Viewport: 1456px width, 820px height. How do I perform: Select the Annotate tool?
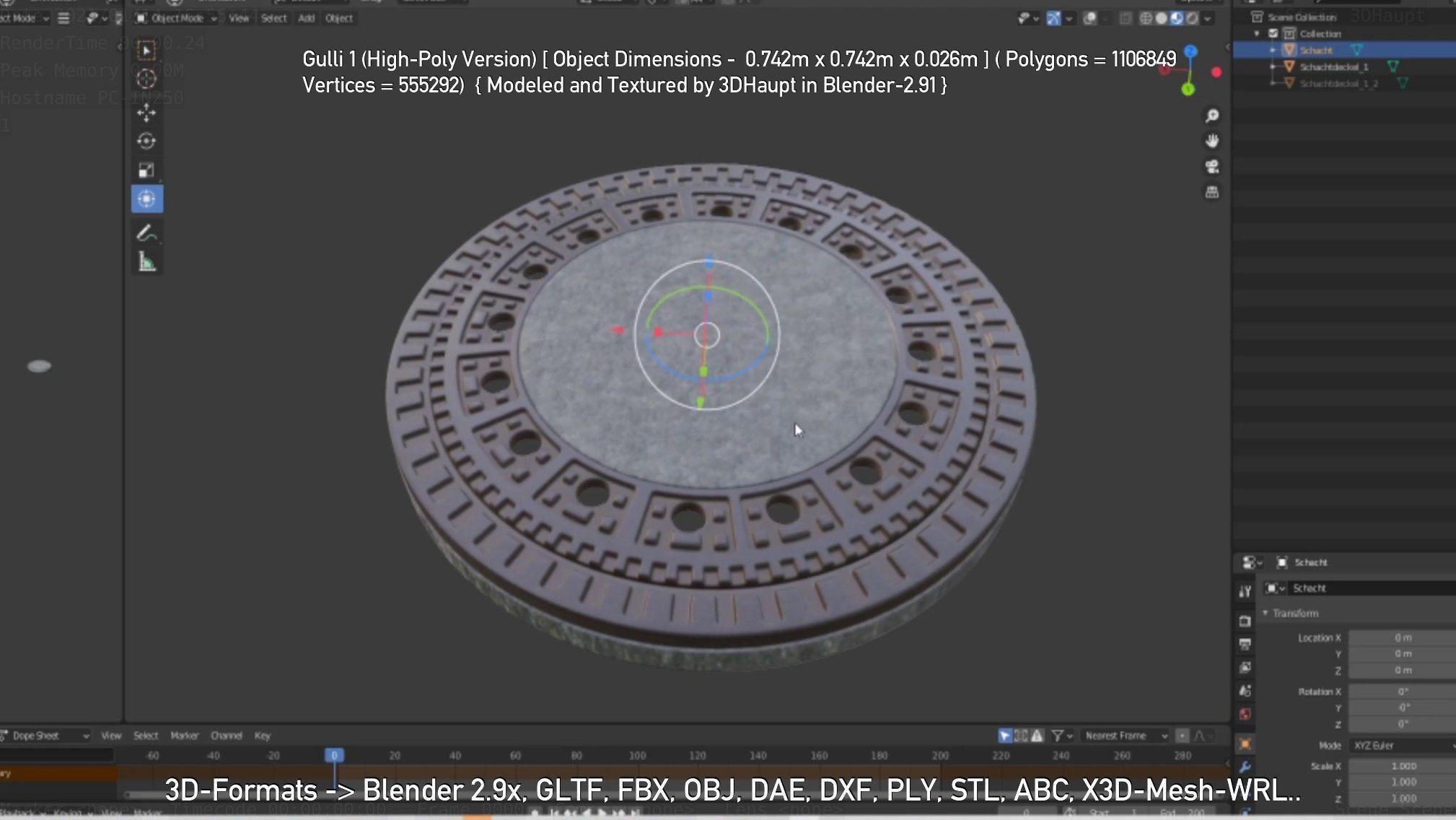coord(146,233)
